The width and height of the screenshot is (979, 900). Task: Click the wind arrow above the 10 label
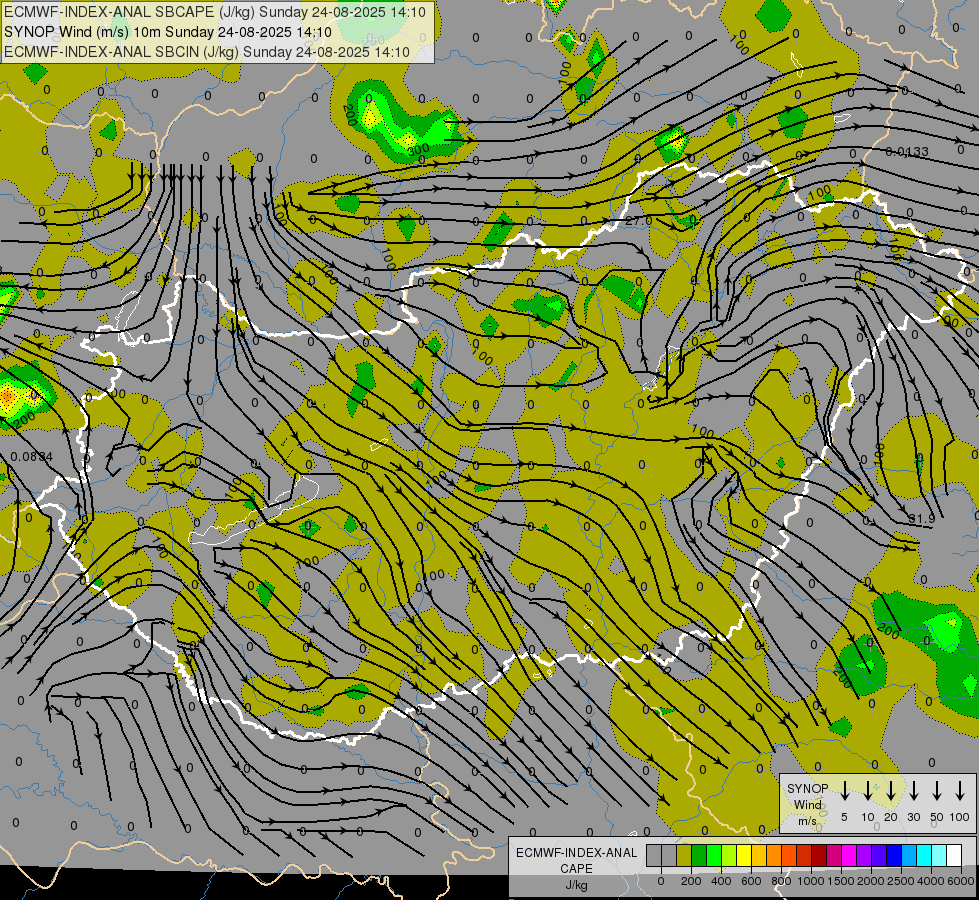(x=867, y=791)
